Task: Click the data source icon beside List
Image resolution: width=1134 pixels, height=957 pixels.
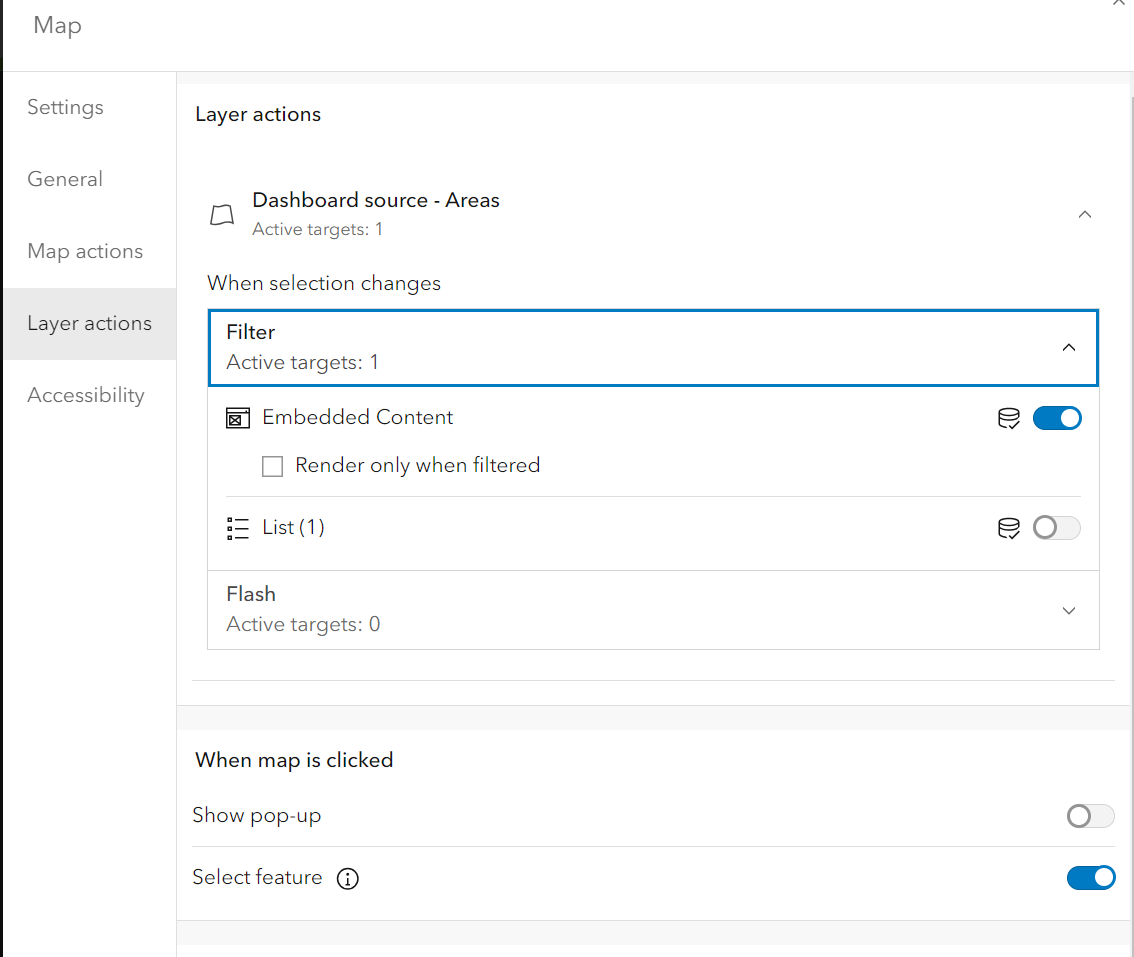Action: pyautogui.click(x=1008, y=528)
